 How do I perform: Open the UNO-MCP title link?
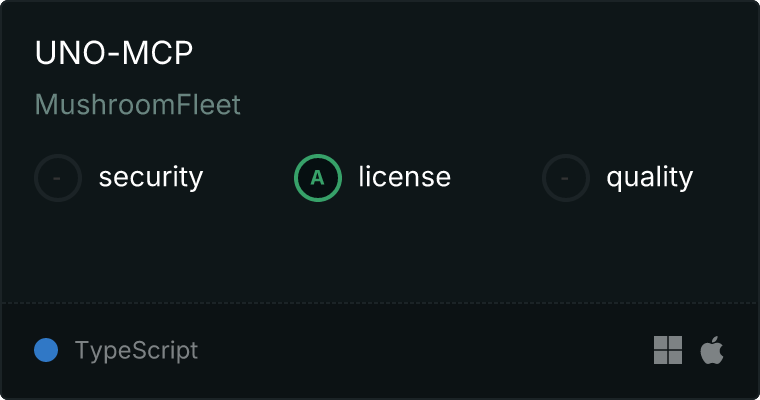(114, 54)
